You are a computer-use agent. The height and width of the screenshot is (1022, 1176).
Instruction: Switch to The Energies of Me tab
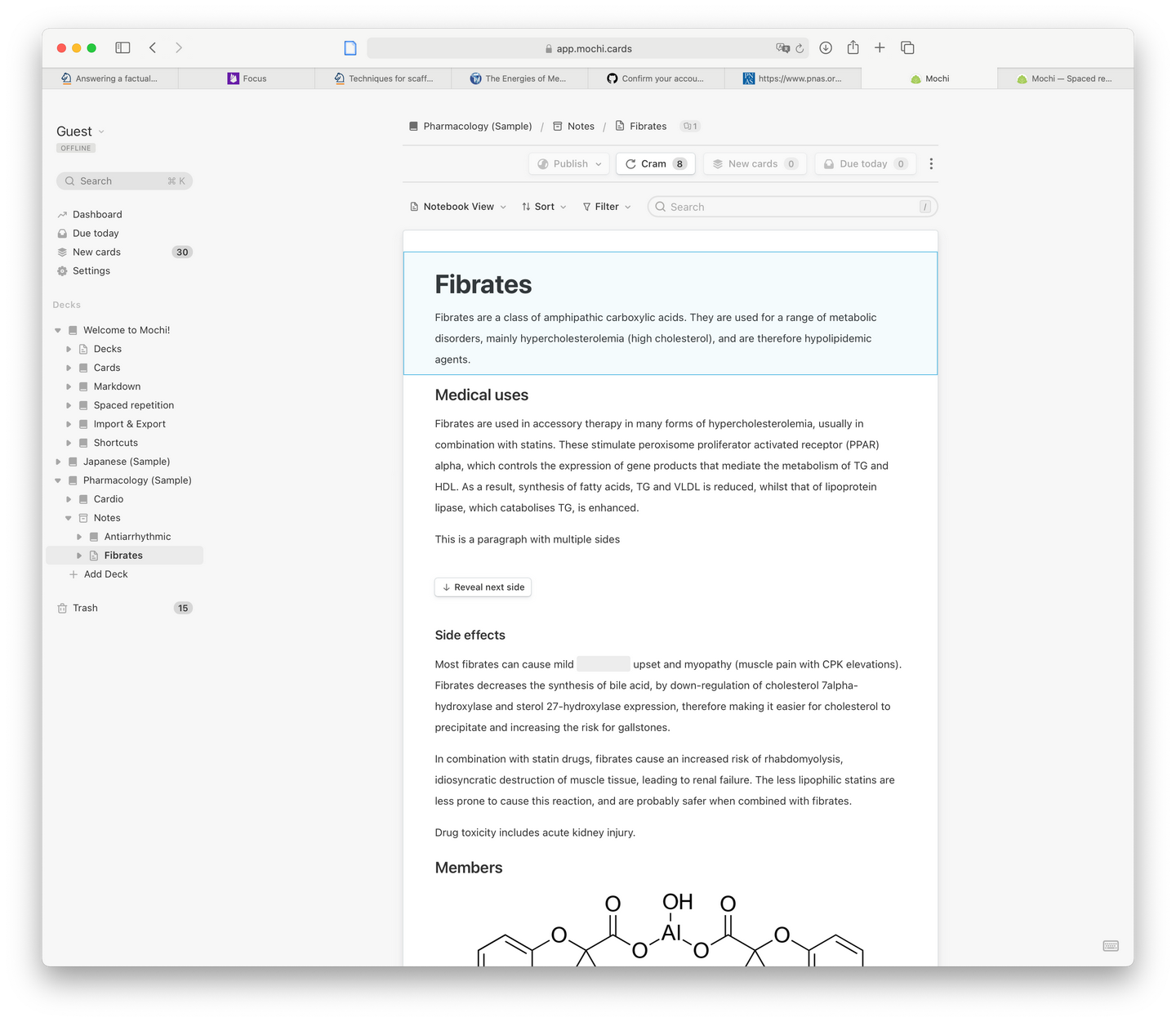coord(519,78)
